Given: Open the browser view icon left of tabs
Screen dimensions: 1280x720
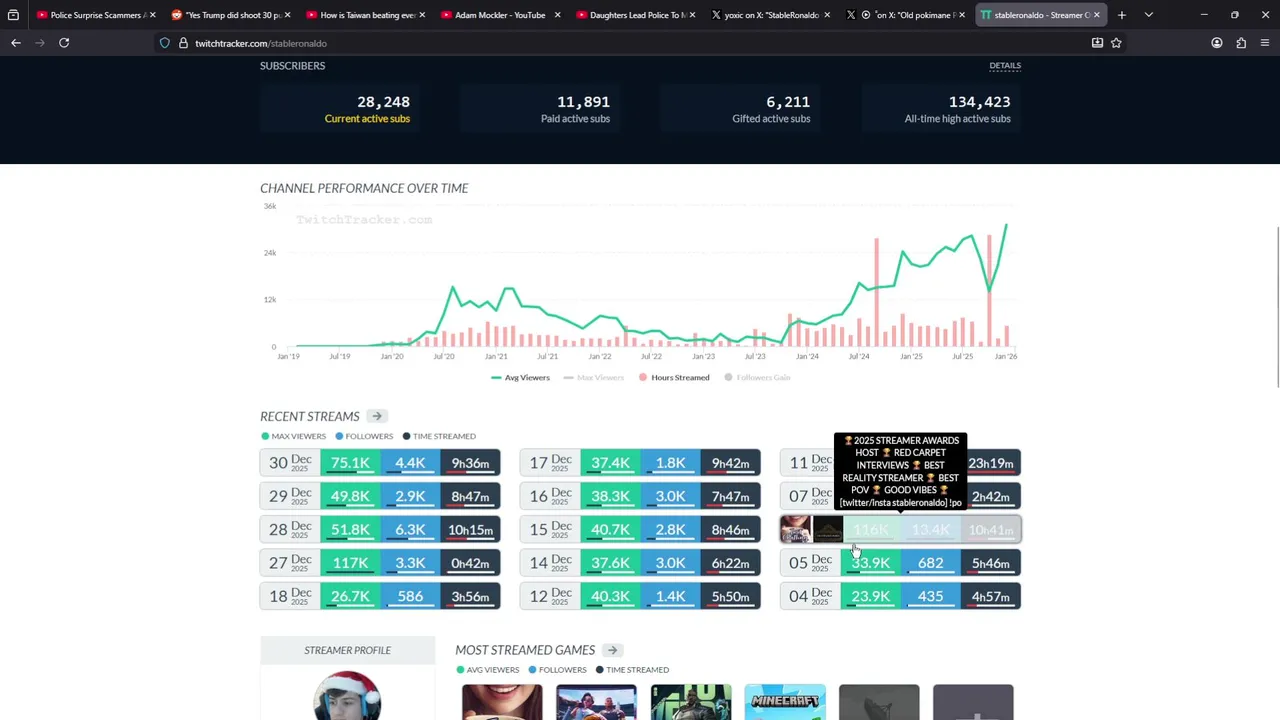Looking at the screenshot, I should pyautogui.click(x=13, y=15).
